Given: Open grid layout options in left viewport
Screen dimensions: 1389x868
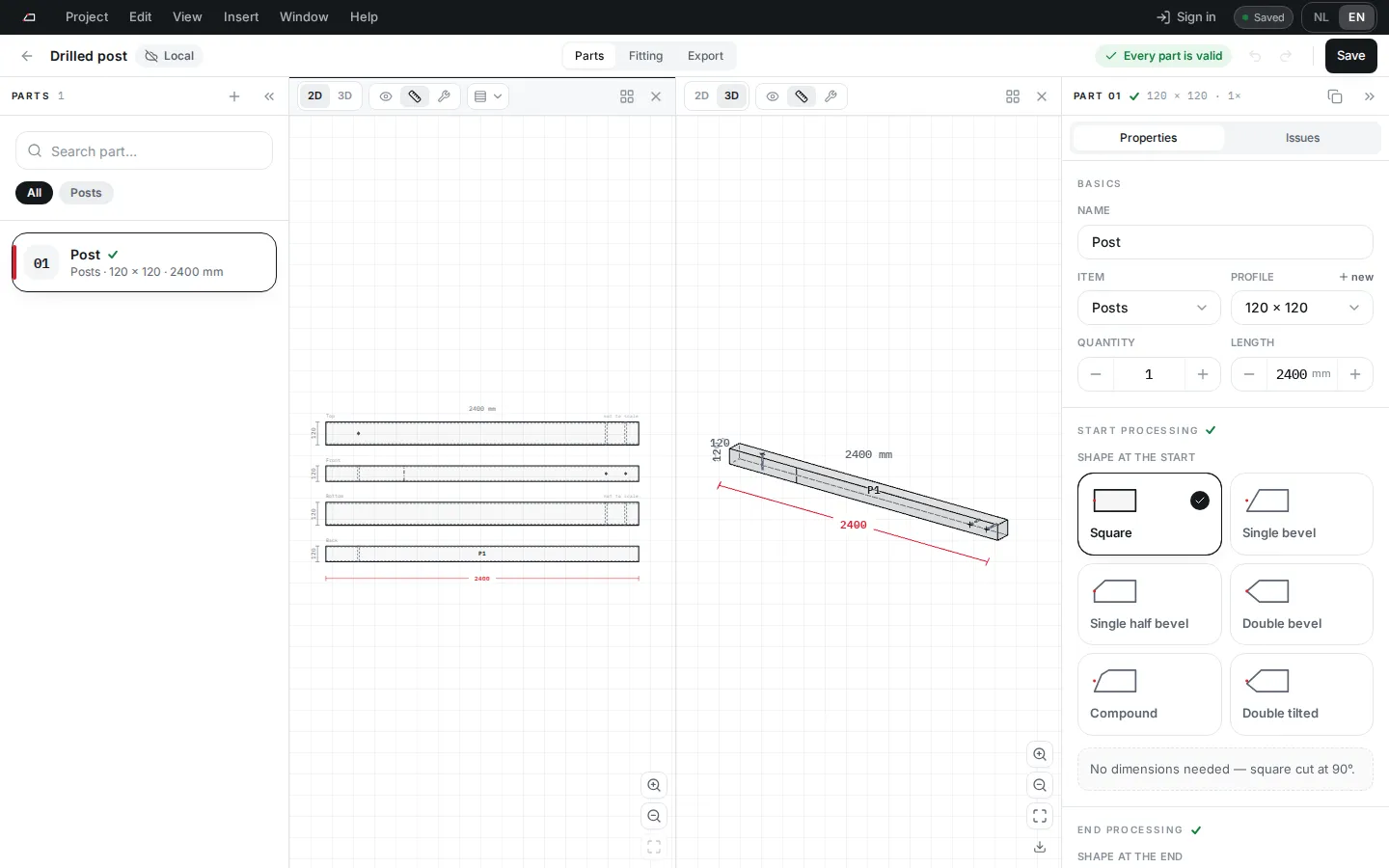Looking at the screenshot, I should (627, 96).
